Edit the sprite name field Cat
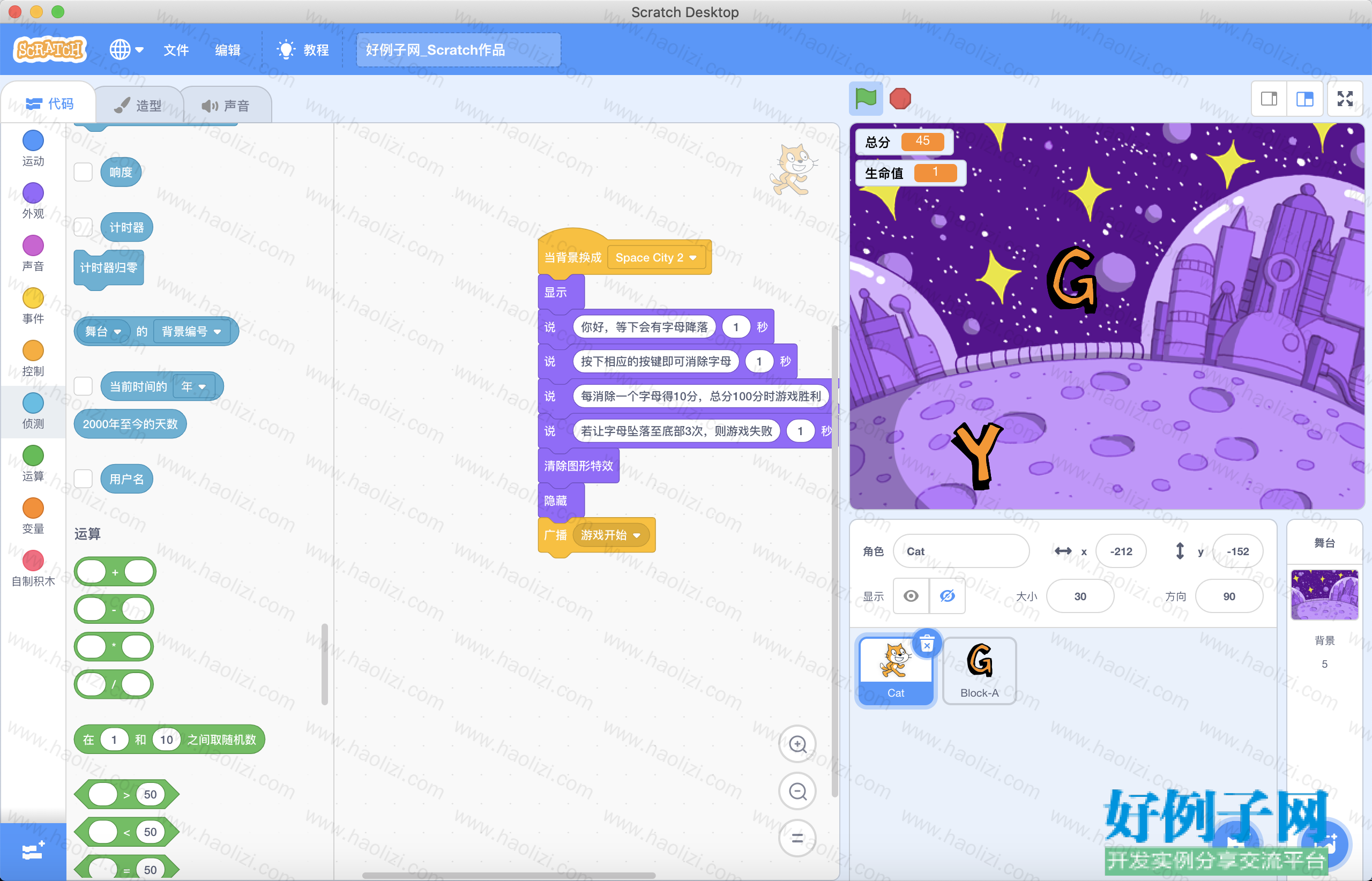The height and width of the screenshot is (881, 1372). click(x=961, y=551)
